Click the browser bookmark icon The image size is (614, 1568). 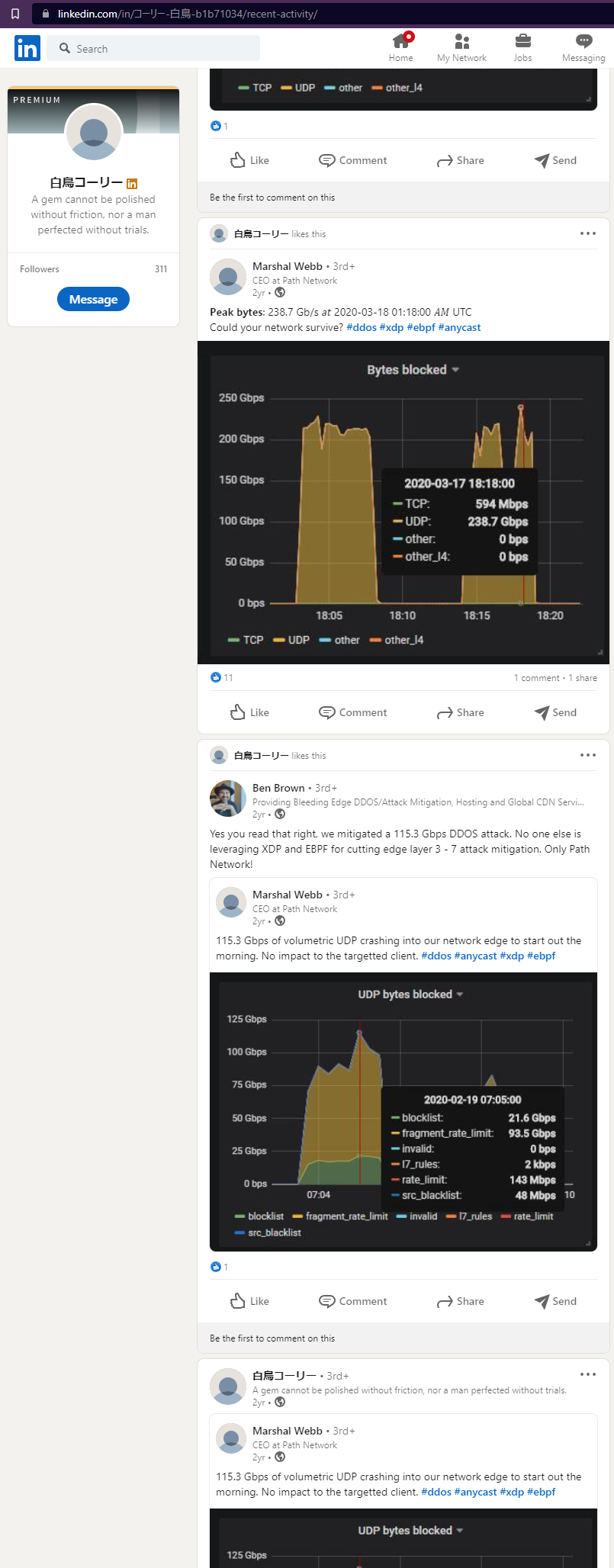[x=14, y=14]
